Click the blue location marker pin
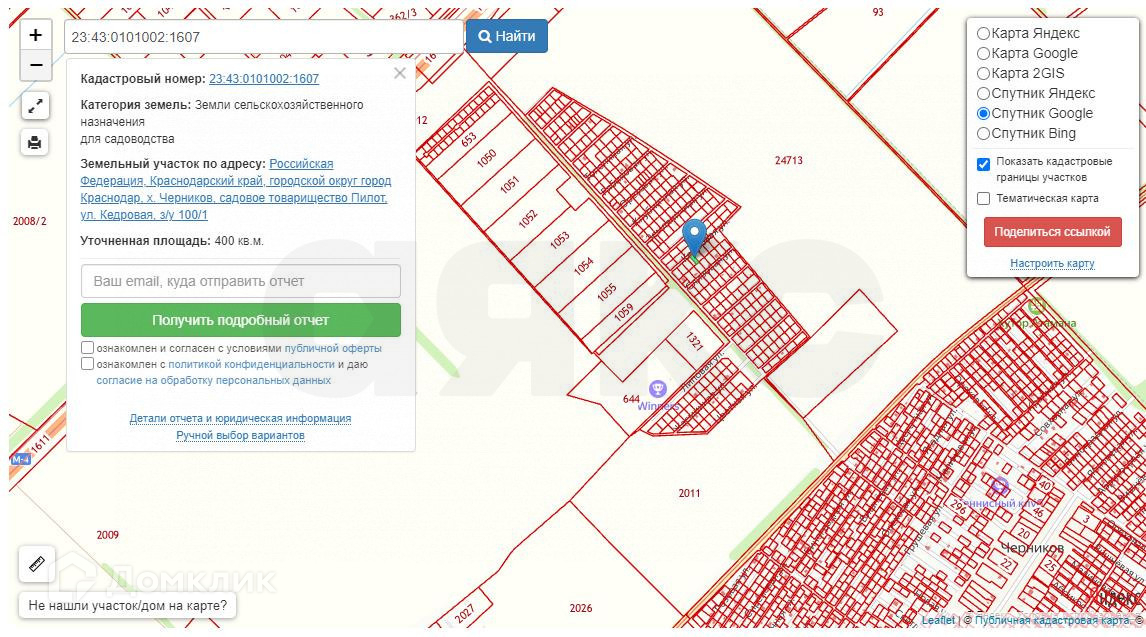The image size is (1146, 637). point(694,240)
